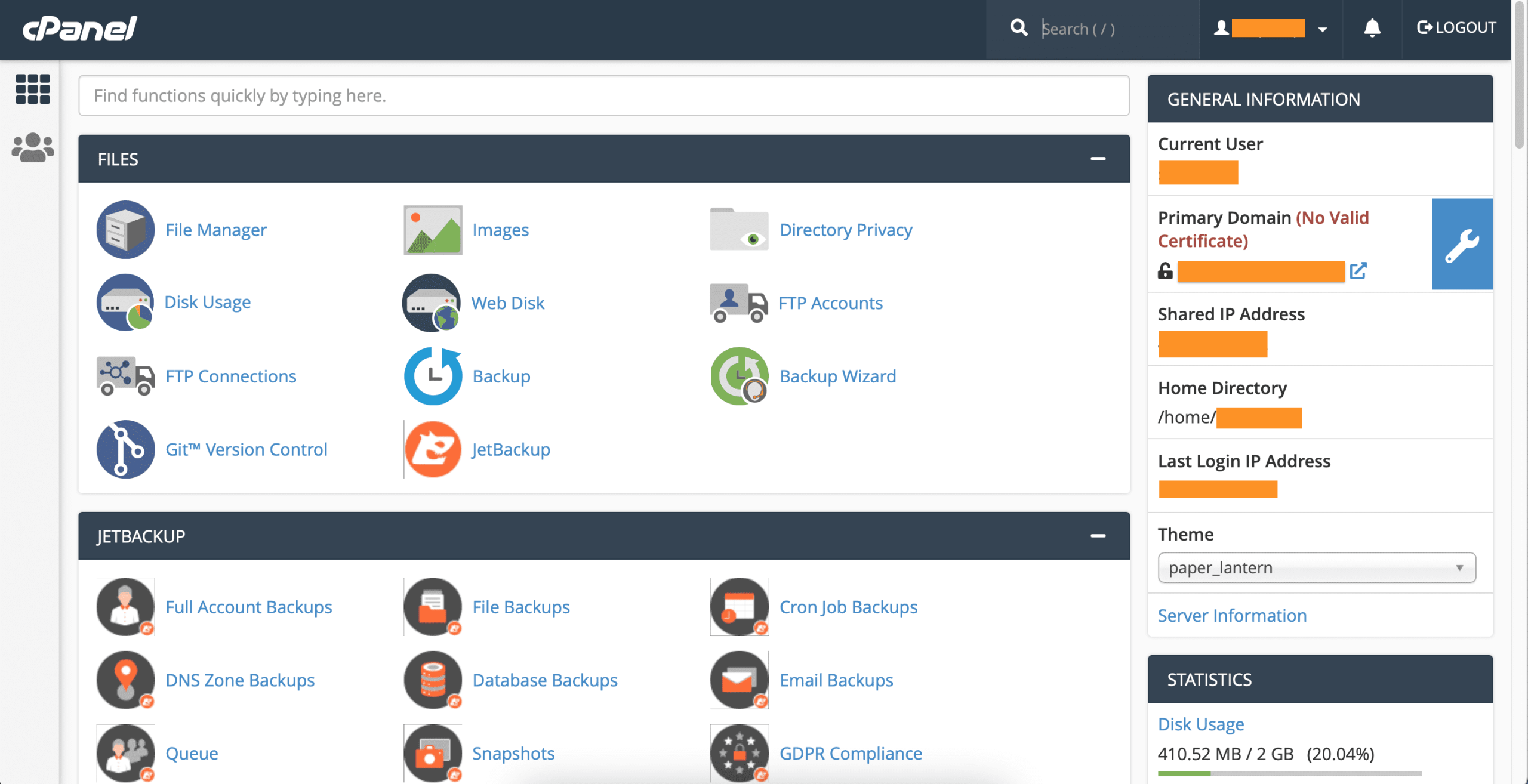Open the File Manager icon
The image size is (1528, 784).
pyautogui.click(x=125, y=230)
